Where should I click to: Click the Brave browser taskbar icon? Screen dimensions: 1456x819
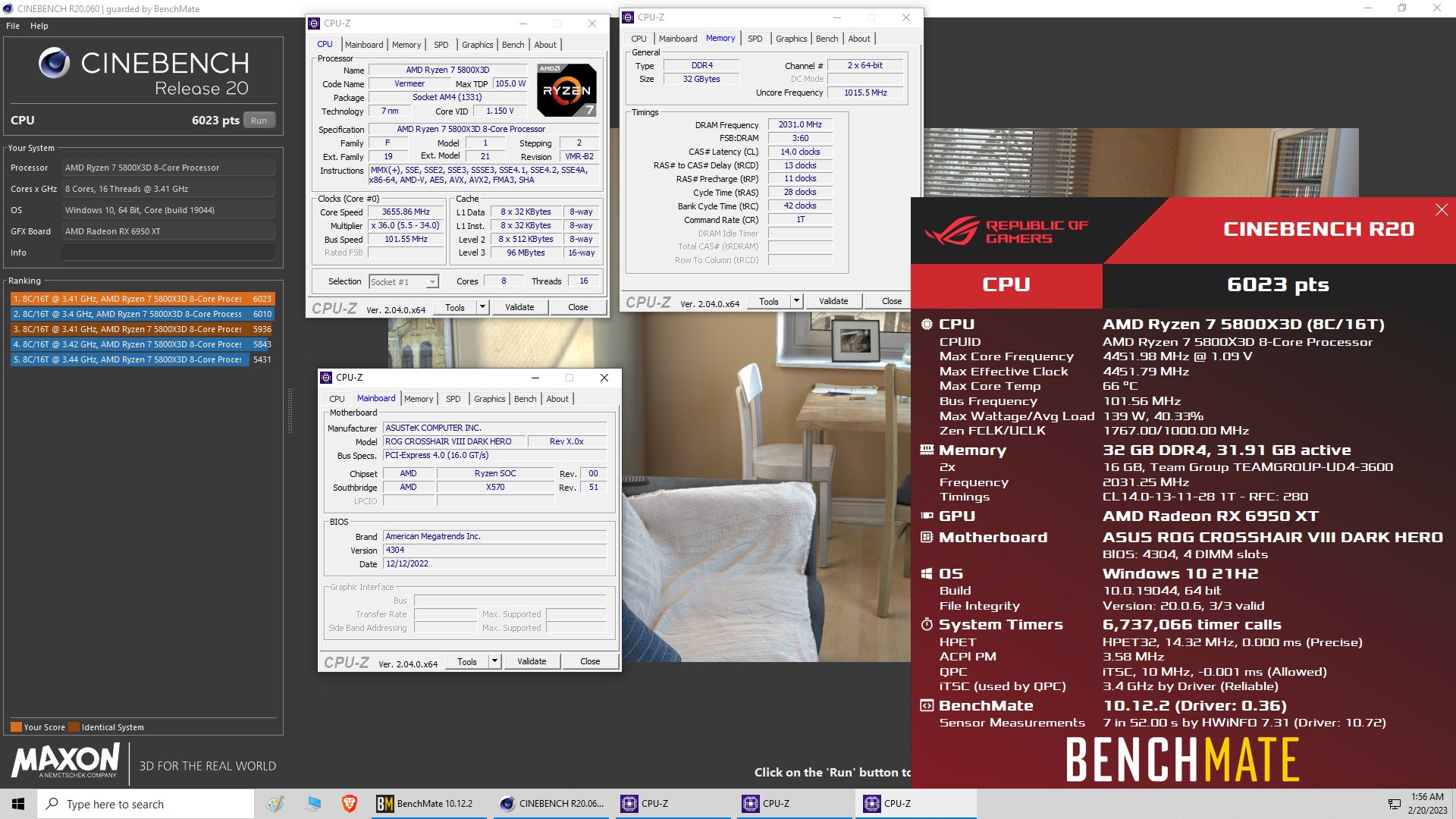pos(350,804)
